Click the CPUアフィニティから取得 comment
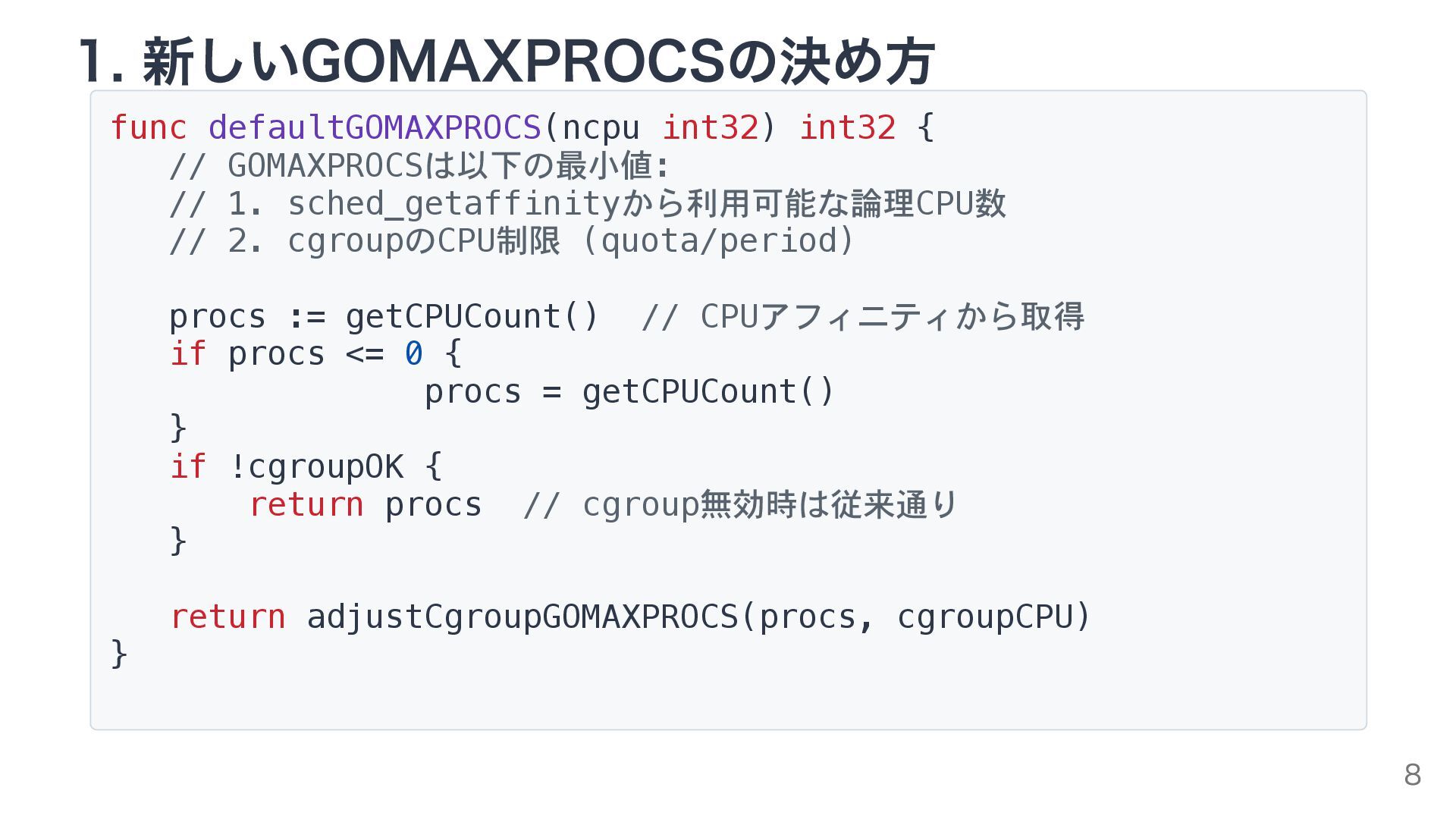This screenshot has height=819, width=1456. click(x=863, y=316)
